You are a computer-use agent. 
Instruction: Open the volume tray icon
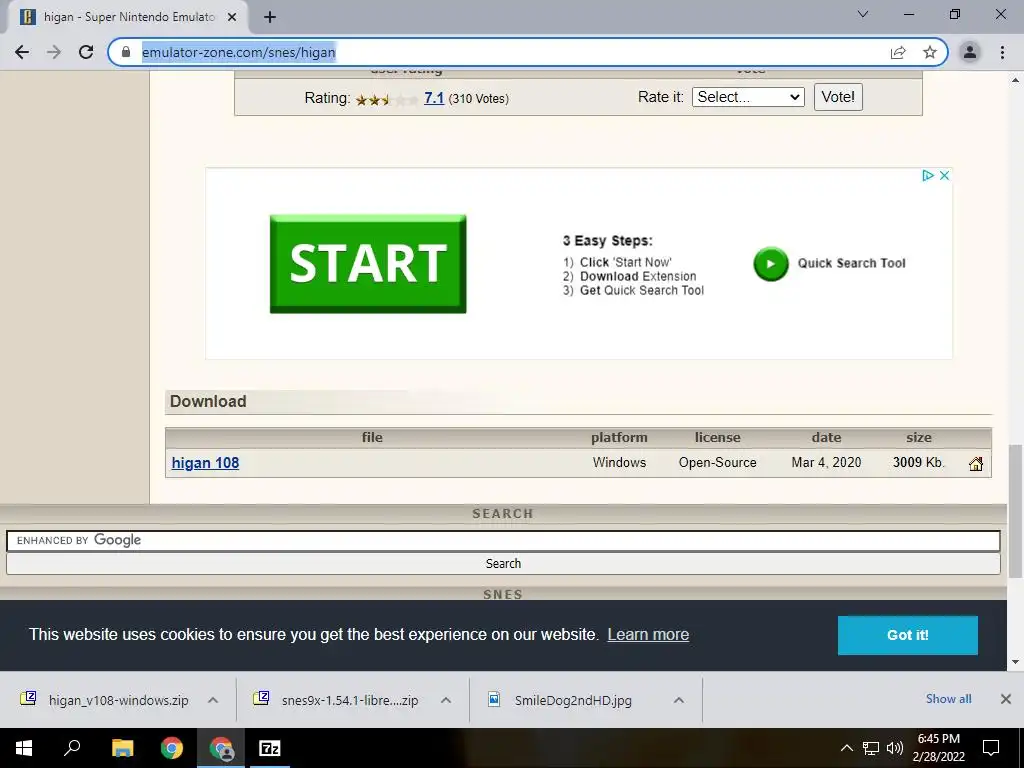tap(895, 748)
